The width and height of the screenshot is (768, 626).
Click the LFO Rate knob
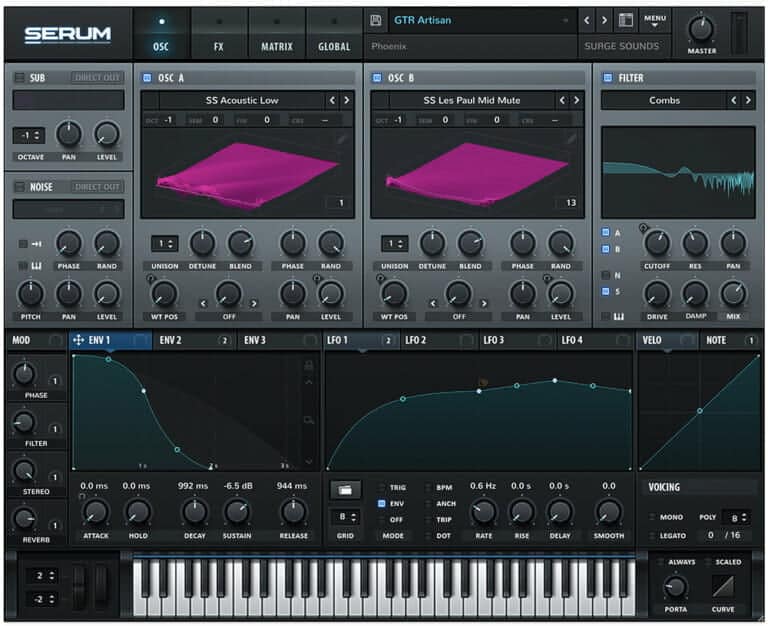tap(483, 512)
